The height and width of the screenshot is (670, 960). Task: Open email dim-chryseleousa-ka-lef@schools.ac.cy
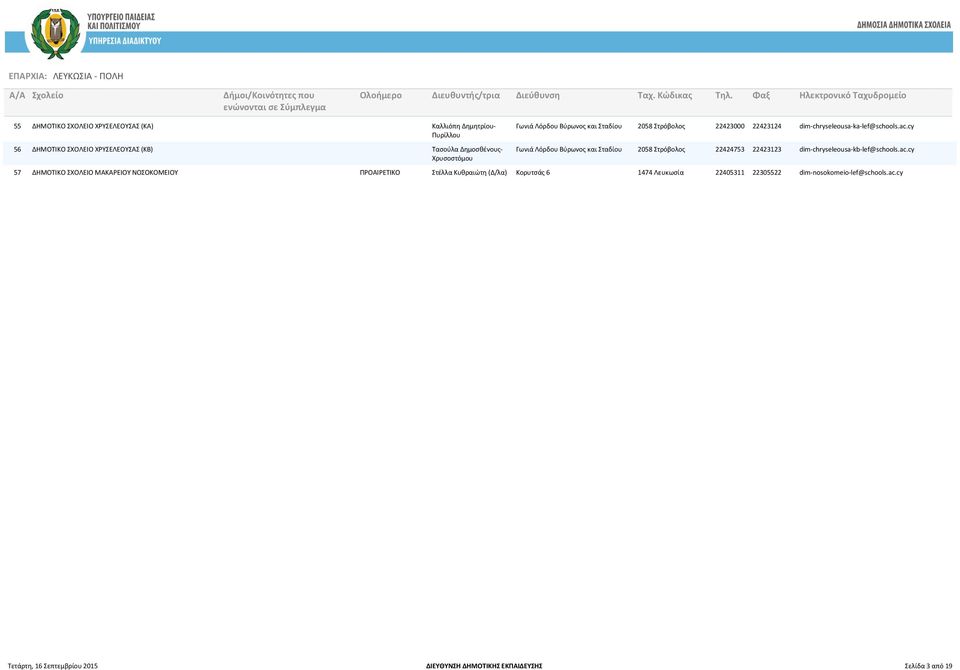tap(856, 126)
